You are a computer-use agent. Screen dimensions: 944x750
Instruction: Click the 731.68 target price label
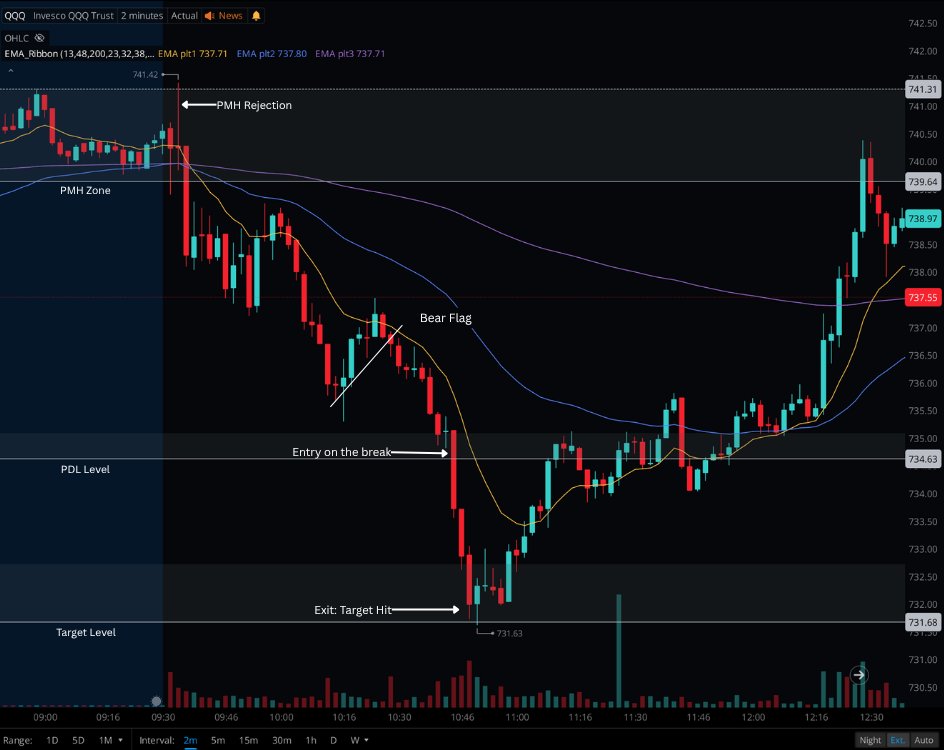point(922,622)
